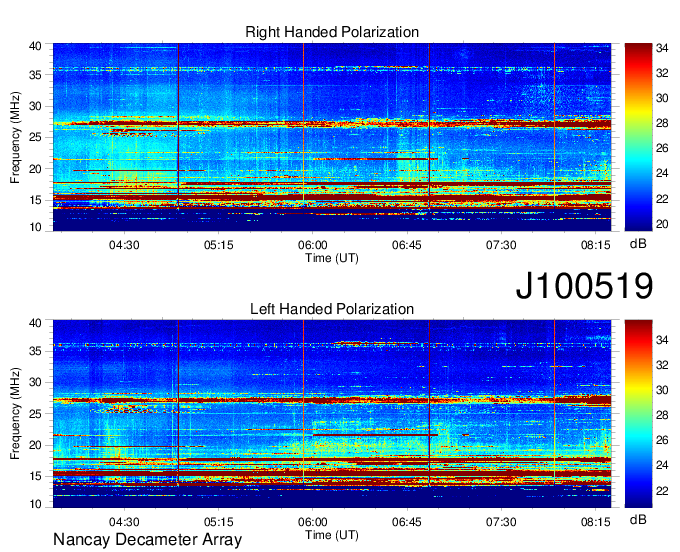Click the 40 MHz tick on the Left Handed frequency axis
This screenshot has width=680, height=552.
point(35,323)
